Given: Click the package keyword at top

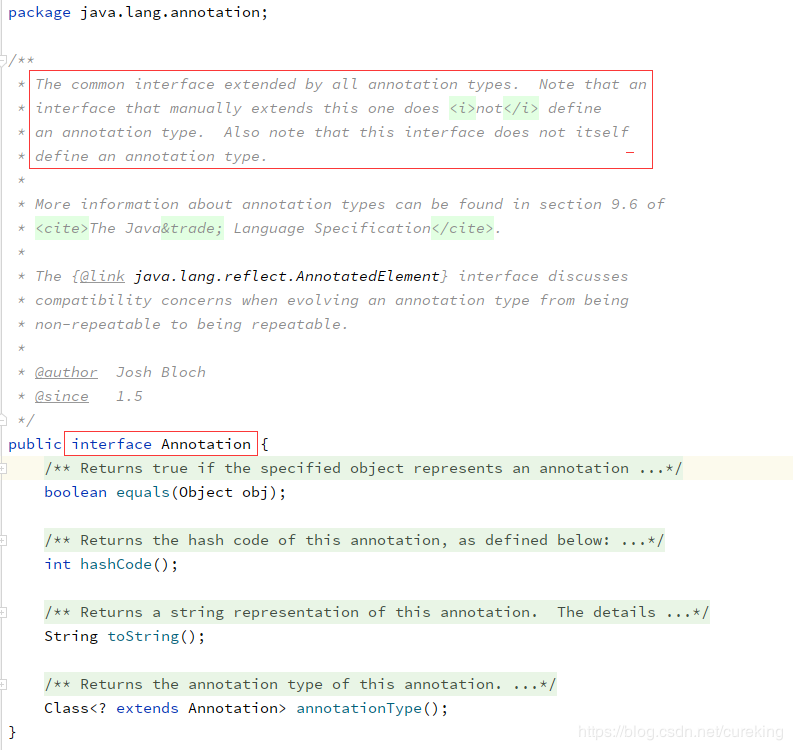Looking at the screenshot, I should (39, 13).
